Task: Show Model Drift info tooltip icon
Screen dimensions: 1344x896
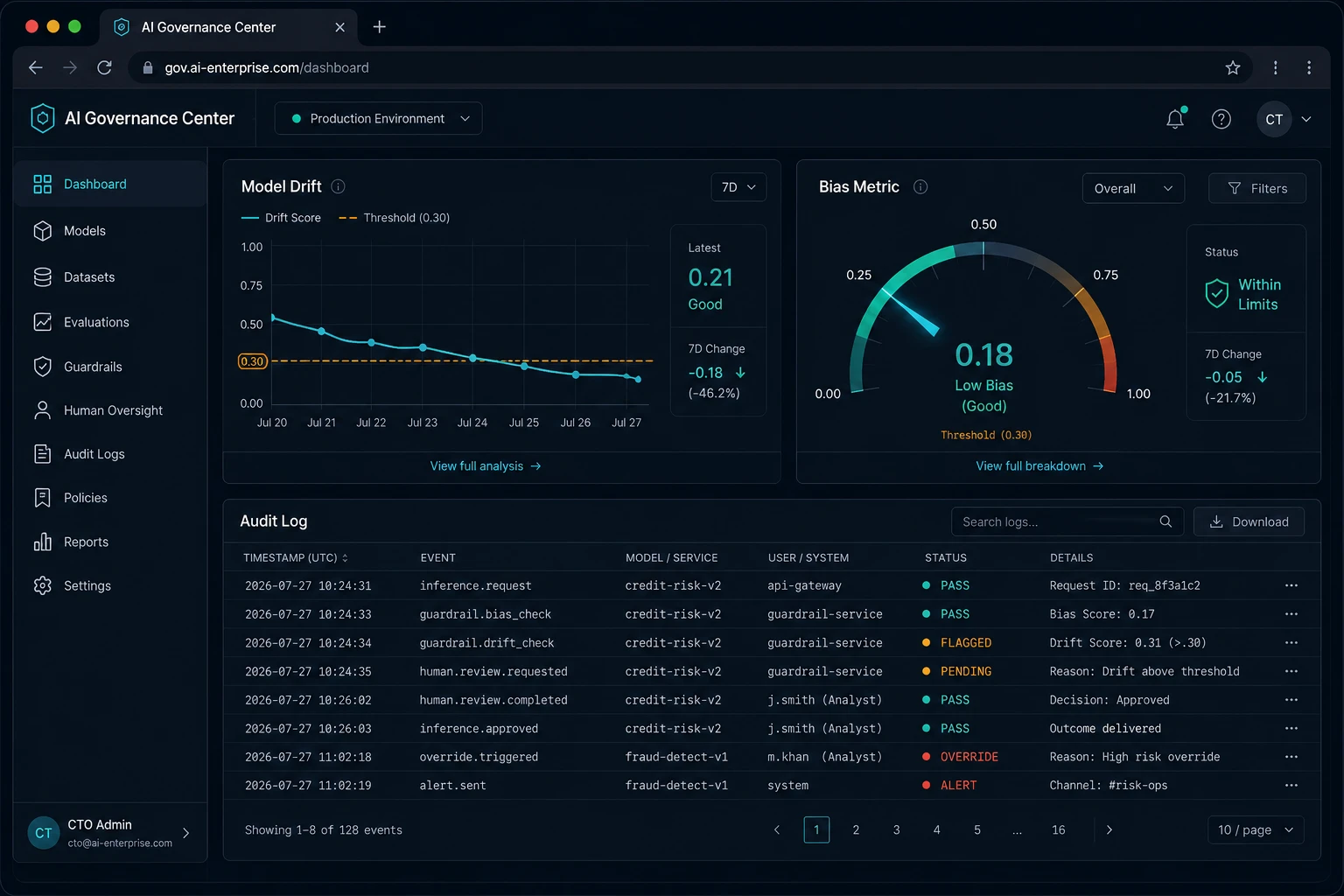Action: [x=339, y=186]
